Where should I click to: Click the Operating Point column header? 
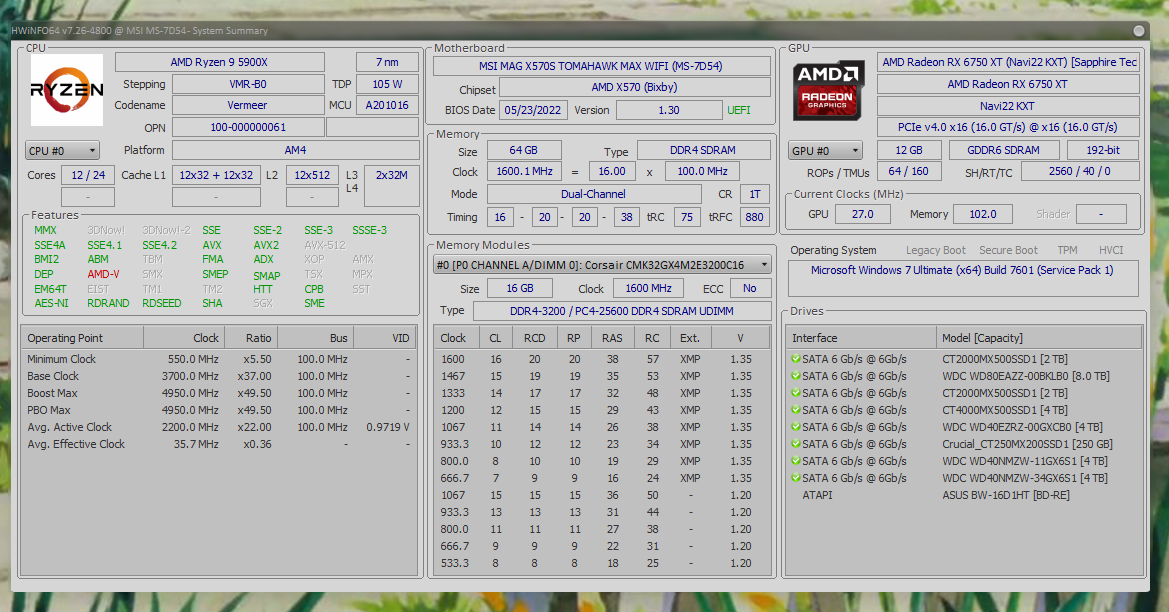coord(82,338)
